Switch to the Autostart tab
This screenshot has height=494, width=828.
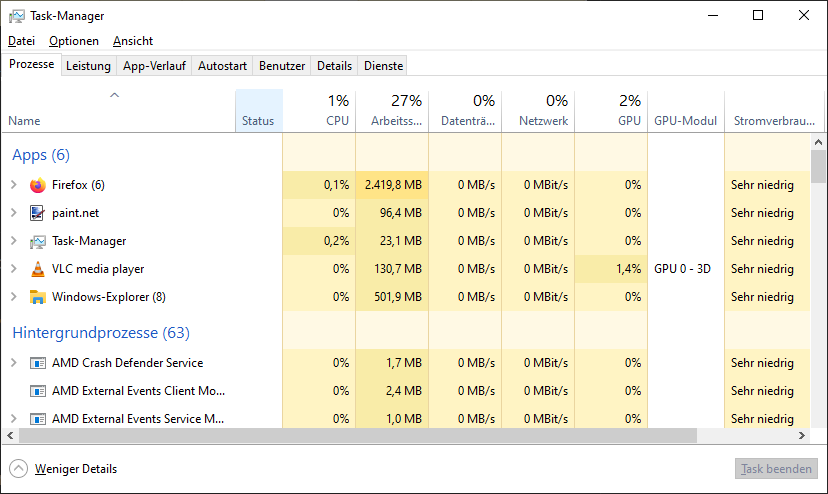click(x=222, y=66)
